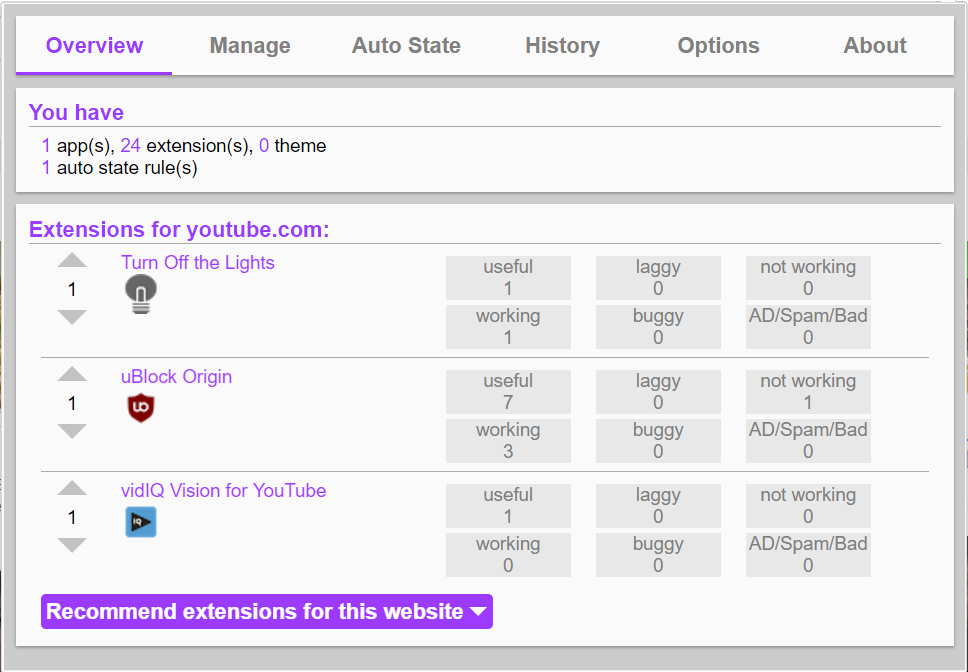Upvote vidIQ Vision for YouTube
Viewport: 968px width, 672px height.
click(x=72, y=488)
